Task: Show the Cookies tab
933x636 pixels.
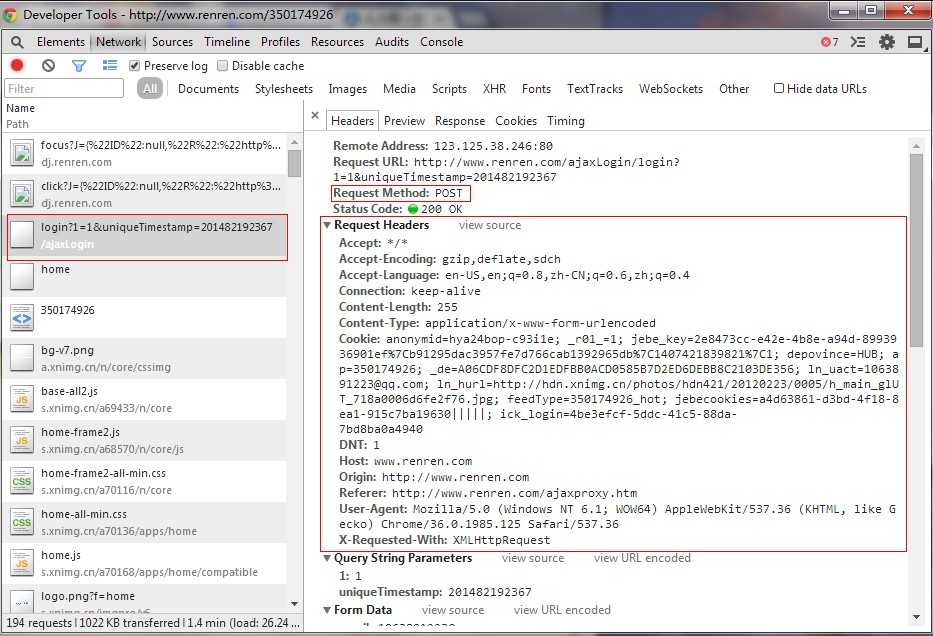Action: point(516,121)
